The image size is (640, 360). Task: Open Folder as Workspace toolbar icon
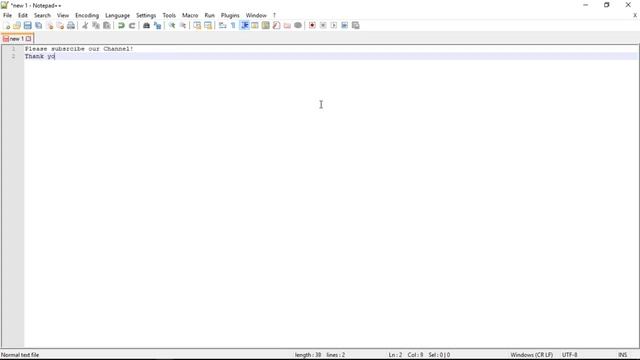pyautogui.click(x=287, y=25)
